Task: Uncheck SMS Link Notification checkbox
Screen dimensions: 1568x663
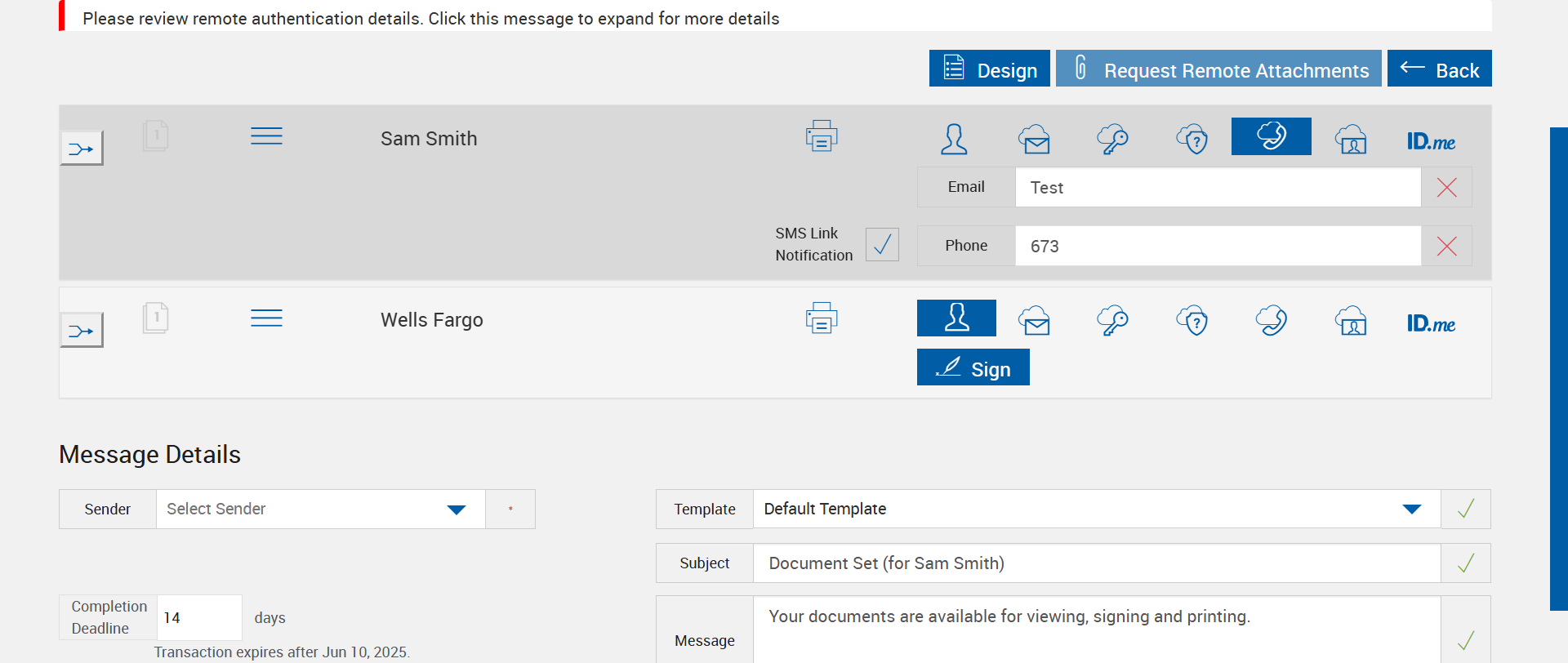Action: click(x=882, y=245)
